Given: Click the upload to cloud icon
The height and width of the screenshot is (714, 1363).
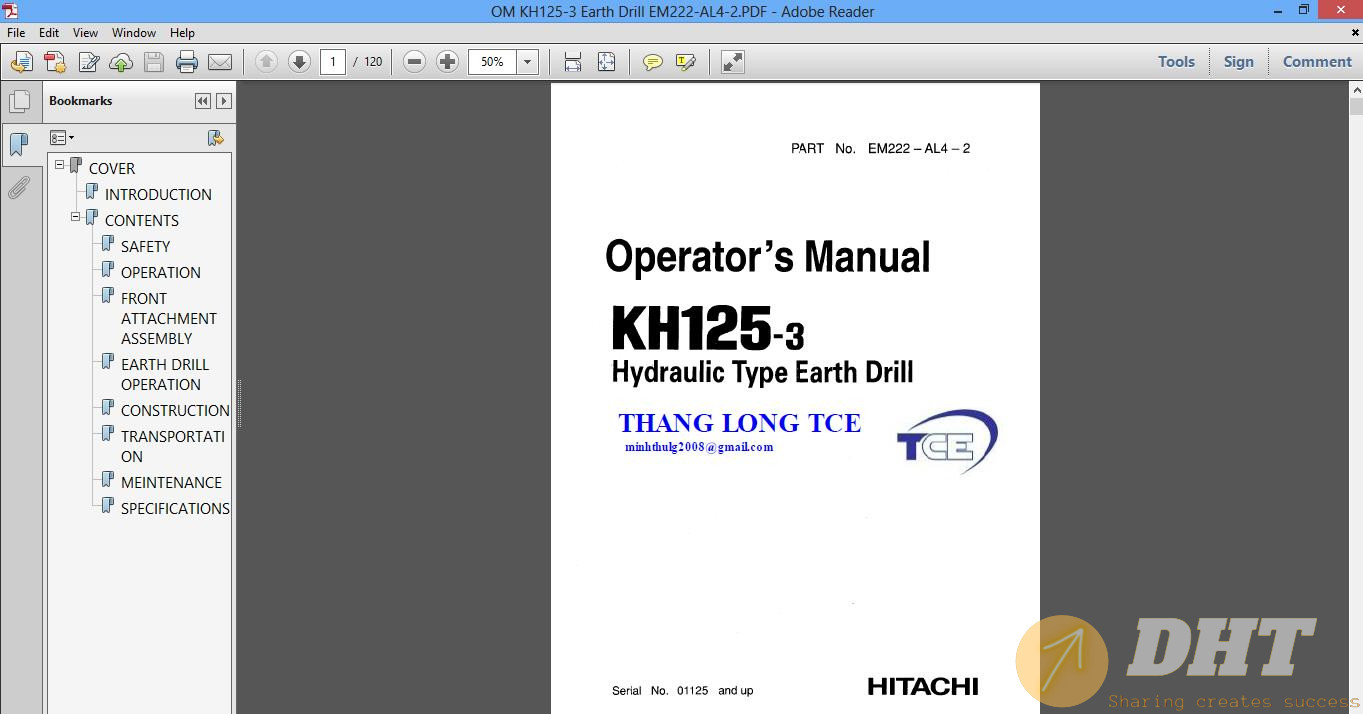Looking at the screenshot, I should [121, 62].
